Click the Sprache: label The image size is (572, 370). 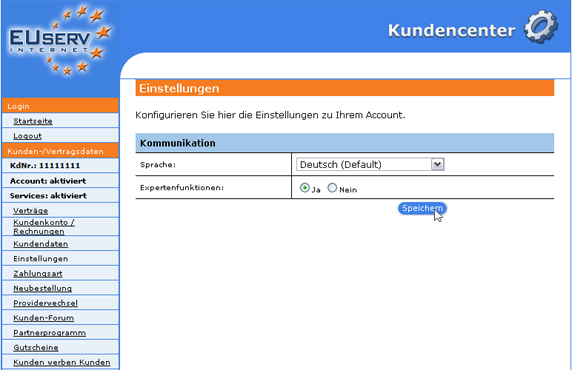[x=158, y=165]
